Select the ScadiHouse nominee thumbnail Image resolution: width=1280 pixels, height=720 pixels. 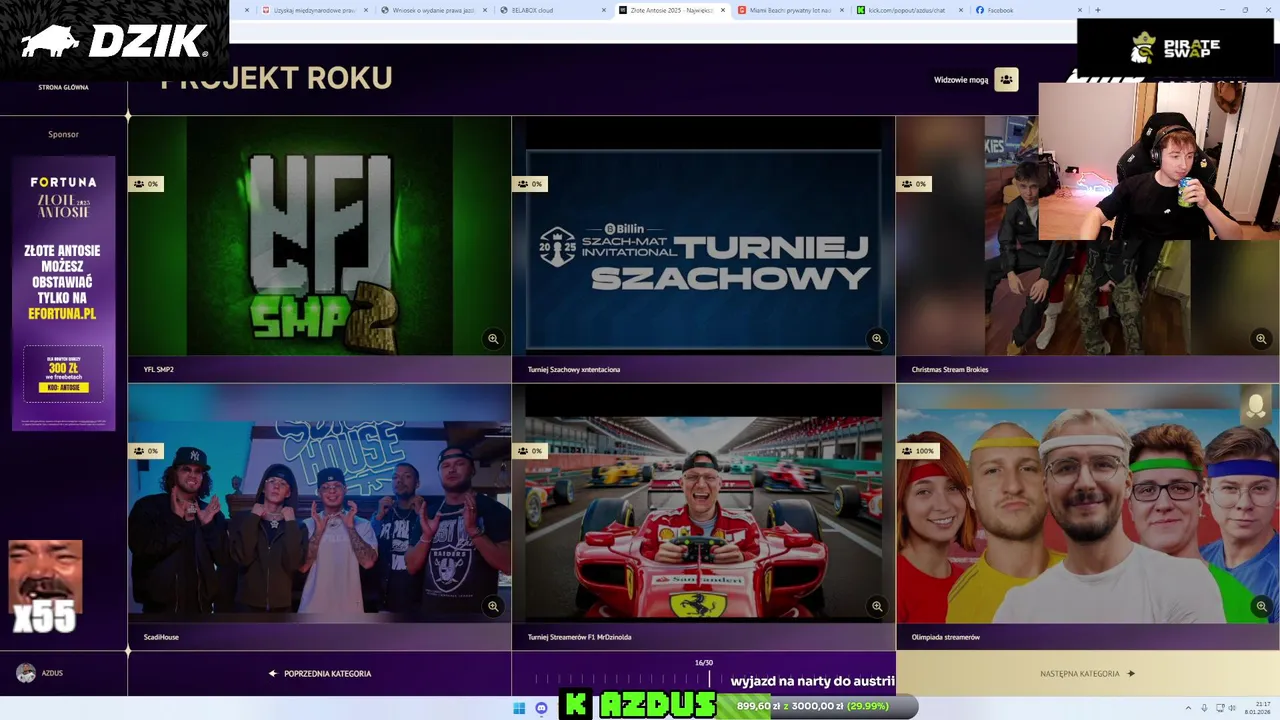click(x=319, y=503)
